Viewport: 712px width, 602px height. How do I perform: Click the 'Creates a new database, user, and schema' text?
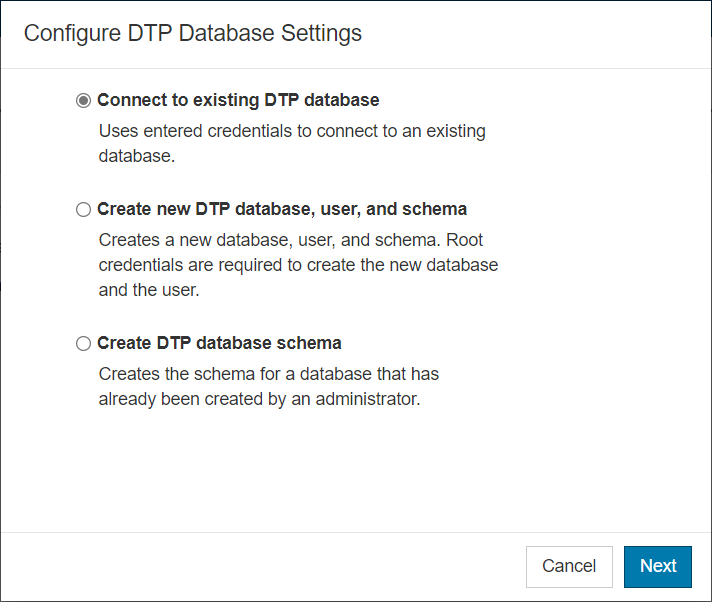[x=269, y=240]
